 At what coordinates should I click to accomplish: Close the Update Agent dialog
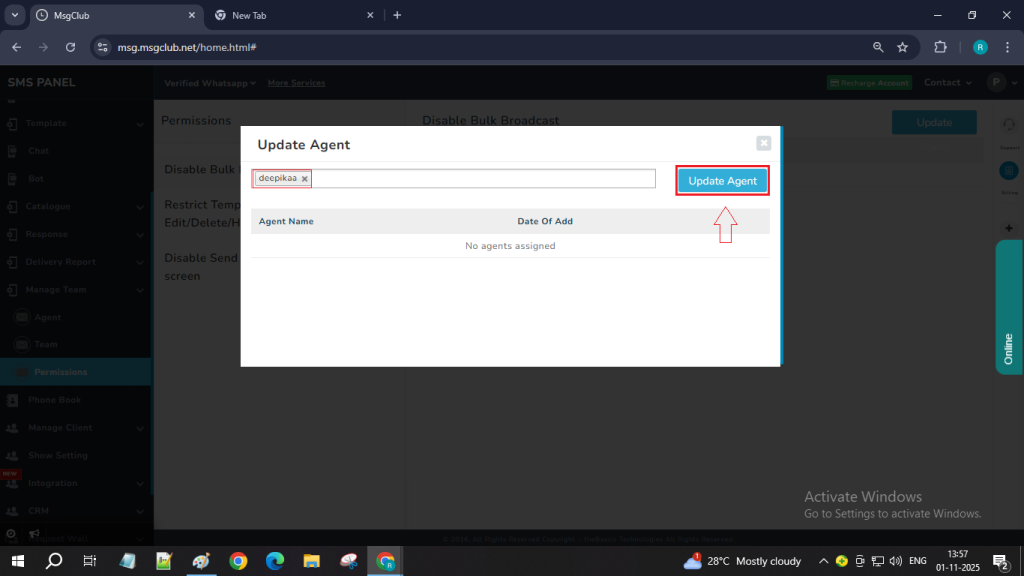coord(763,143)
